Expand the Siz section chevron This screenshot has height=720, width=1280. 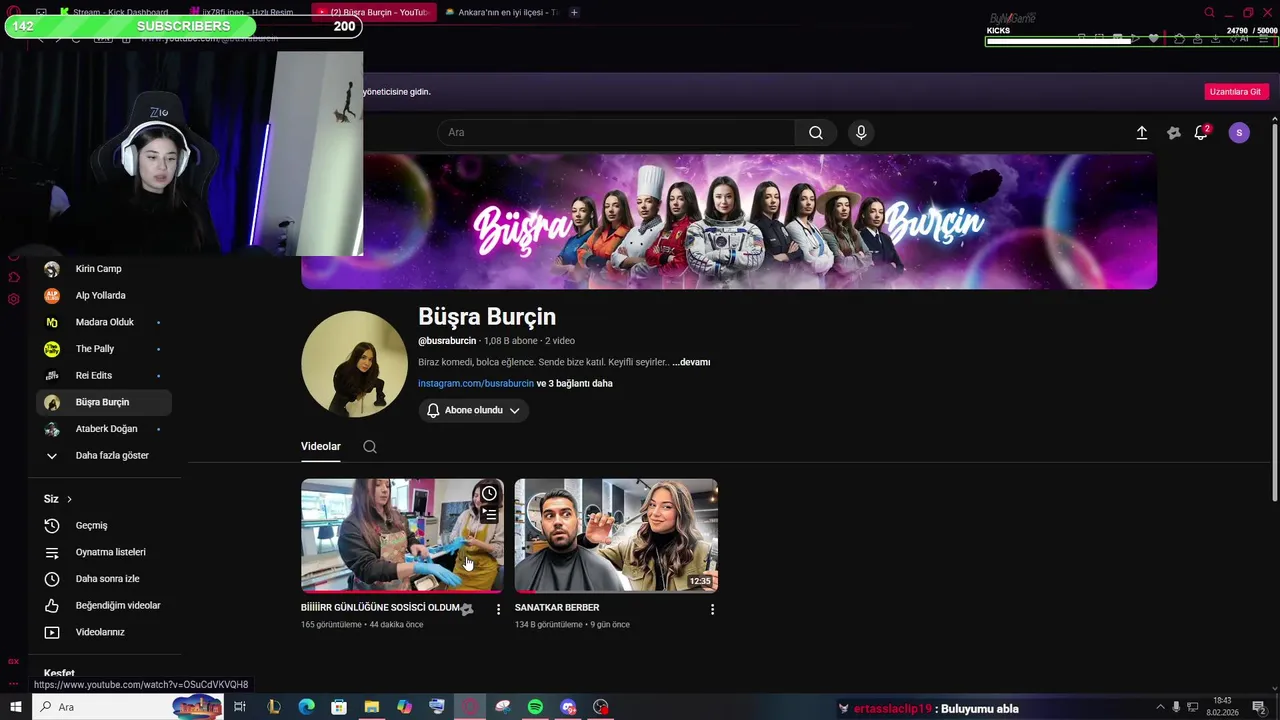click(69, 499)
